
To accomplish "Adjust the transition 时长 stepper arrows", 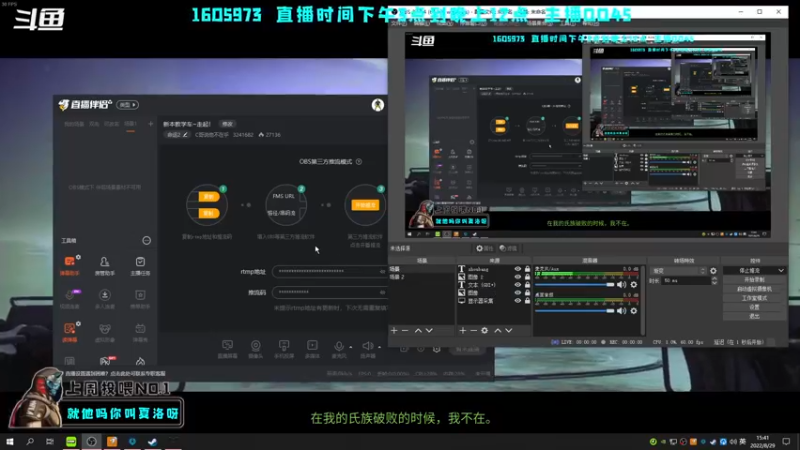I will pos(714,281).
